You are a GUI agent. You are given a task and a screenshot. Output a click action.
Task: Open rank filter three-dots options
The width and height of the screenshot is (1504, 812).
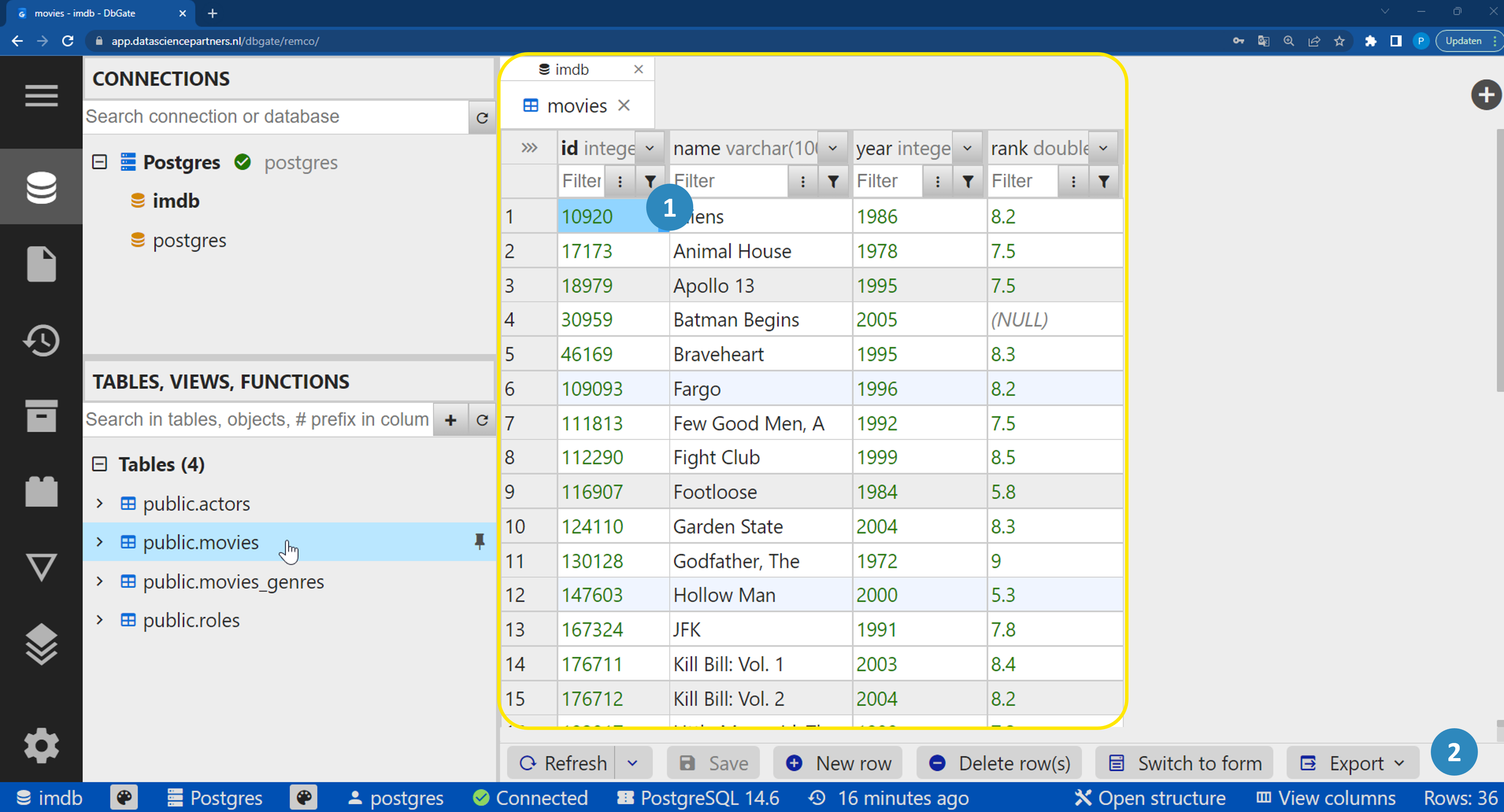1073,181
